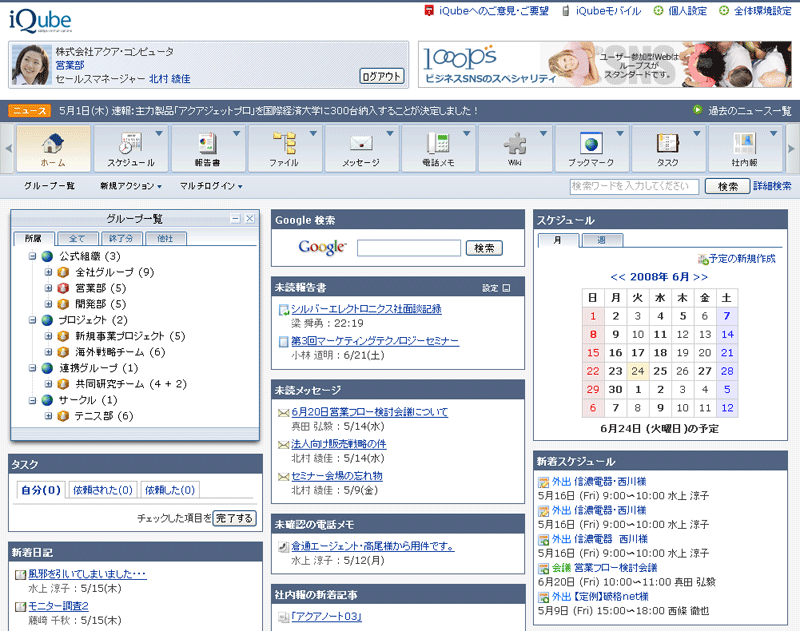Open the スケジュール dropdown arrow
The height and width of the screenshot is (631, 800).
coord(159,134)
